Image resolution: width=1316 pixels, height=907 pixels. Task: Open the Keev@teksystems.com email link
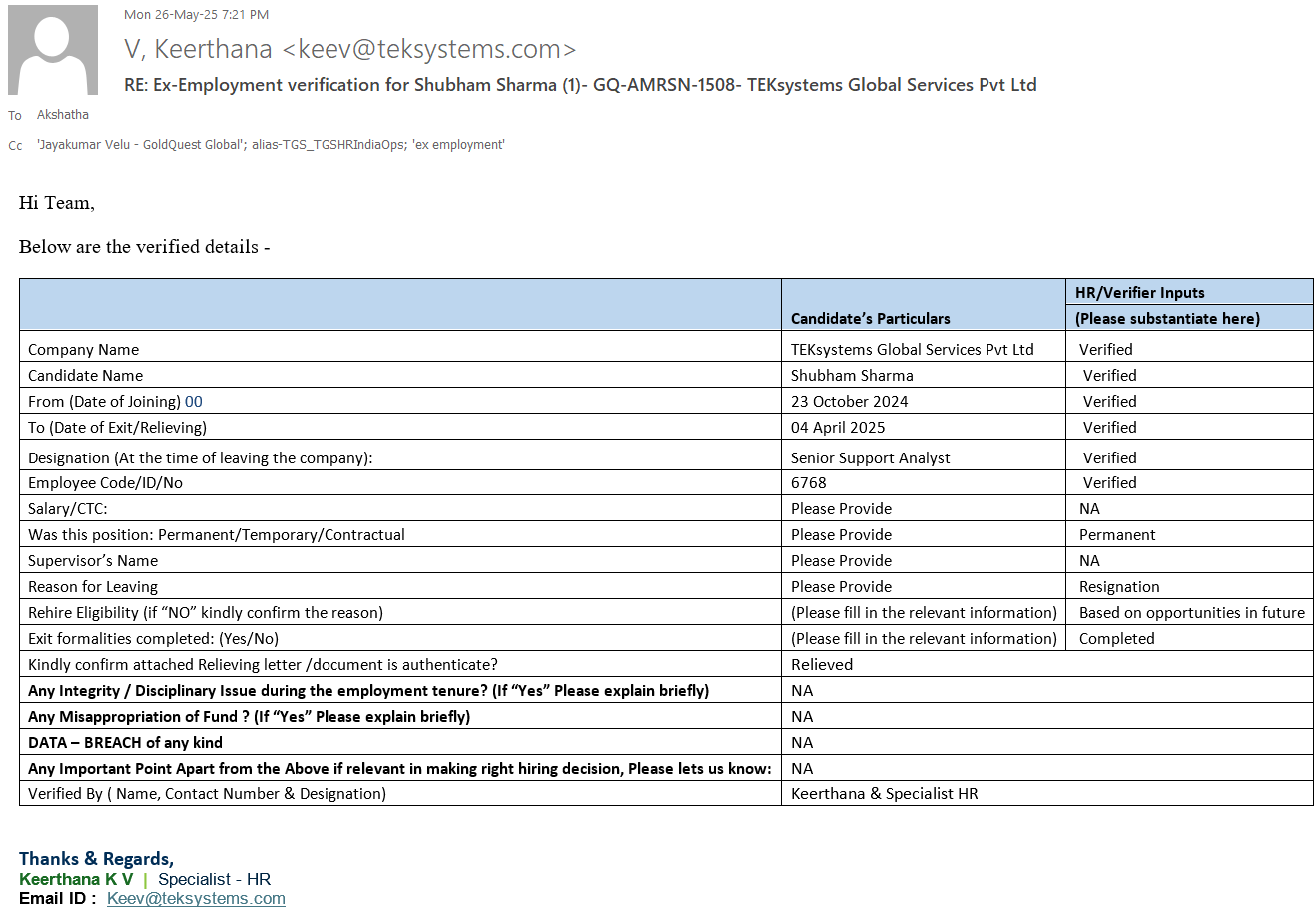pyautogui.click(x=196, y=898)
